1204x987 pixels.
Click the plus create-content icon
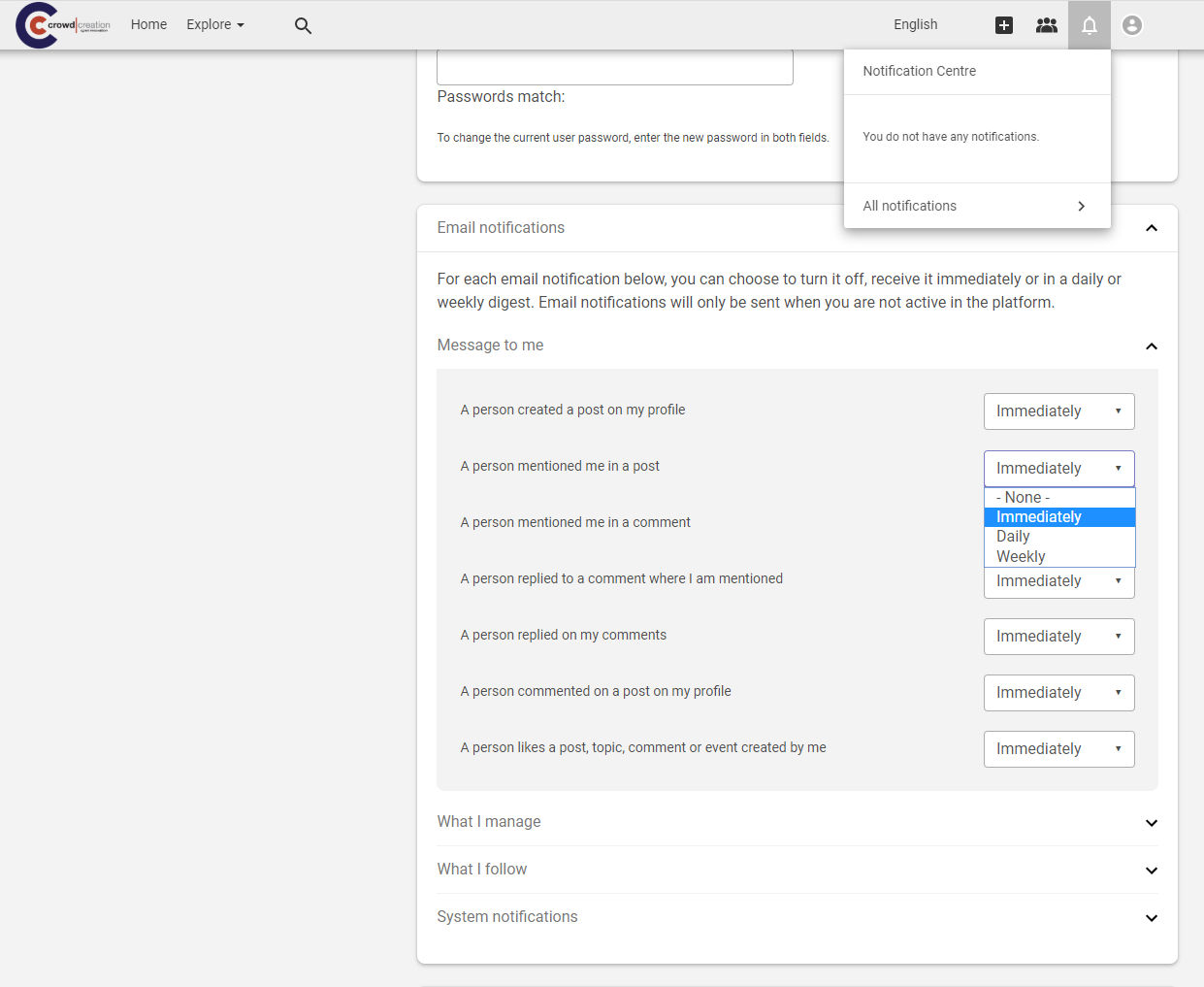(x=1004, y=25)
